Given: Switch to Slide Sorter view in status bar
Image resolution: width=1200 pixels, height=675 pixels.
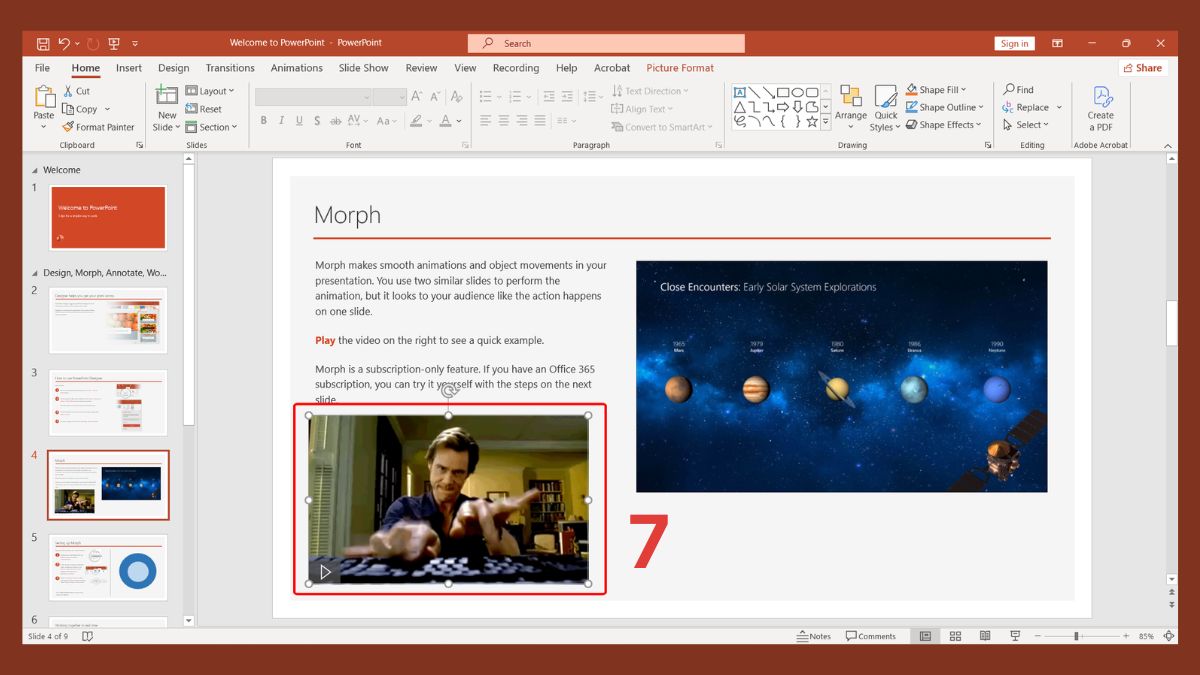Looking at the screenshot, I should [x=955, y=636].
